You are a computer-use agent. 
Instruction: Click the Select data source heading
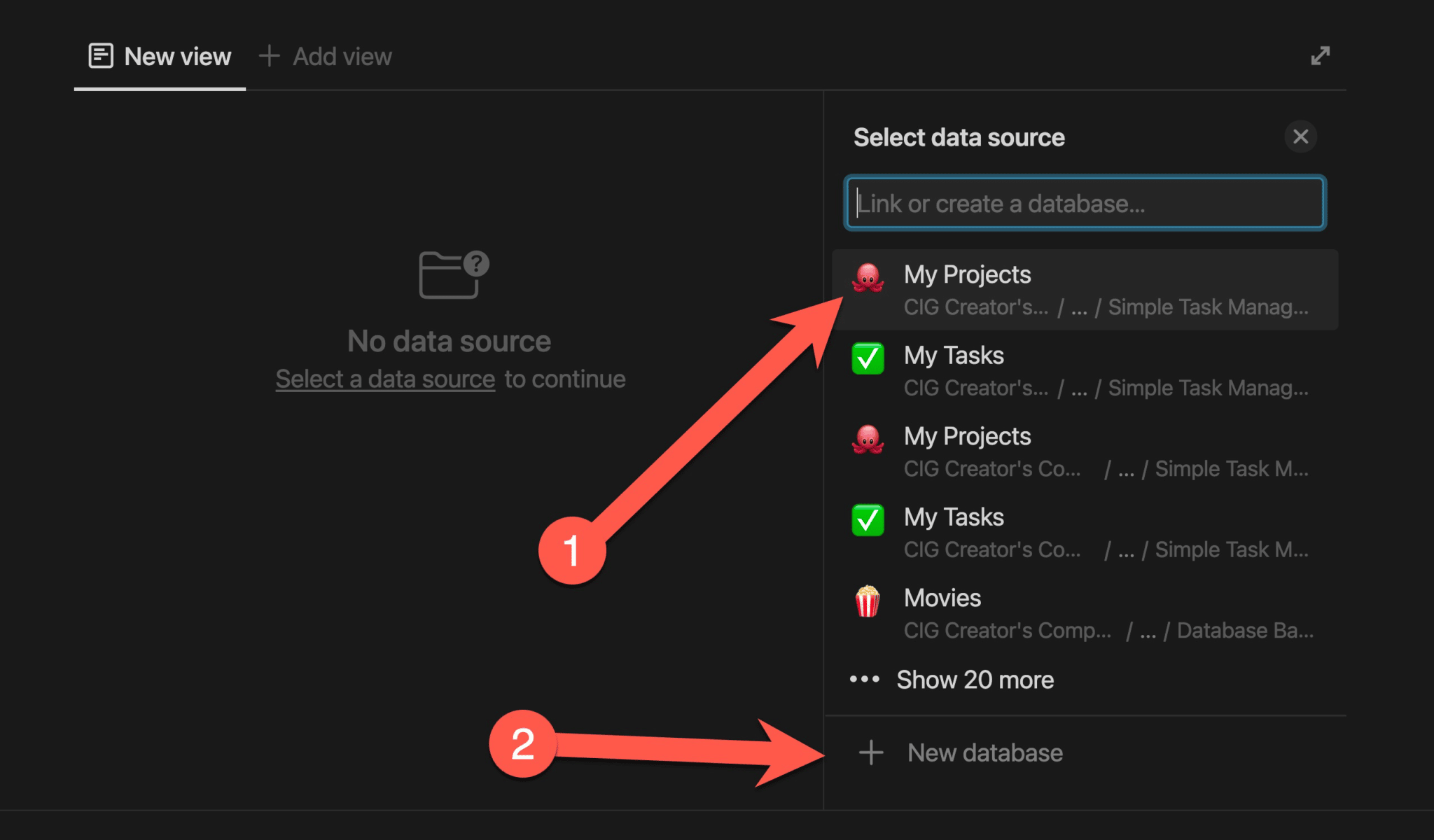click(959, 137)
